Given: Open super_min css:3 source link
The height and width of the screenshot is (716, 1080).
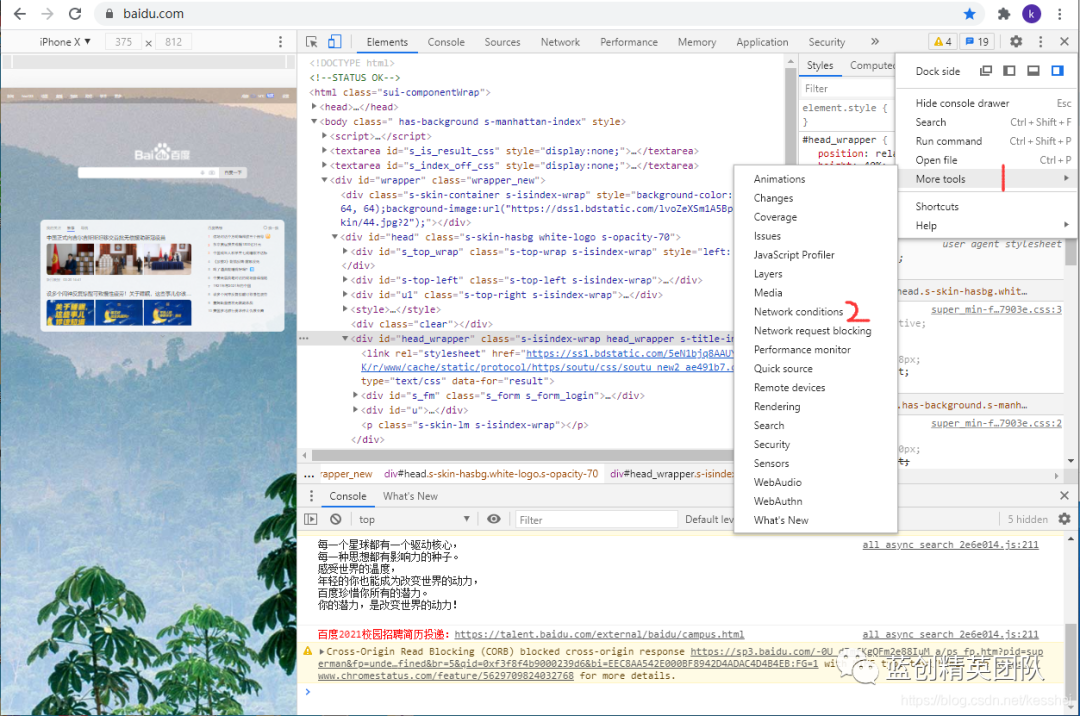Looking at the screenshot, I should tap(996, 310).
